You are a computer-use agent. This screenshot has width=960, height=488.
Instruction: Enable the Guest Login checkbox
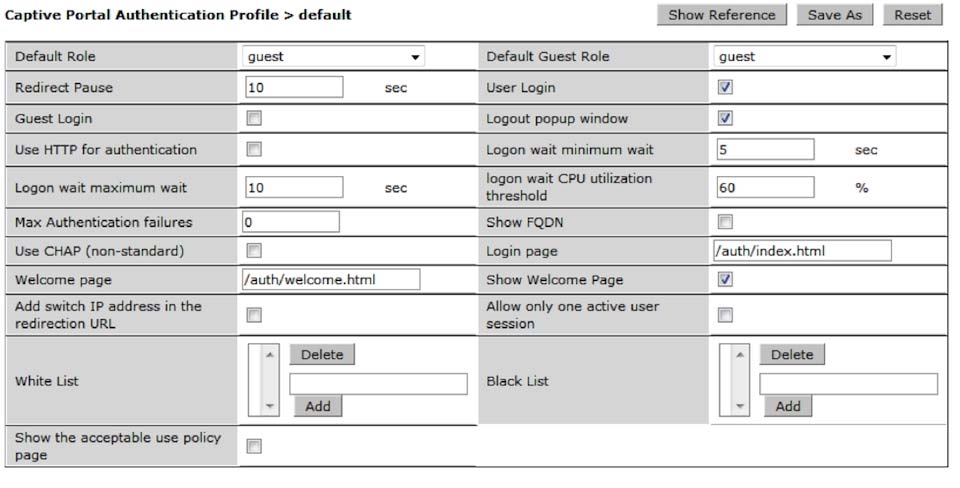point(253,118)
